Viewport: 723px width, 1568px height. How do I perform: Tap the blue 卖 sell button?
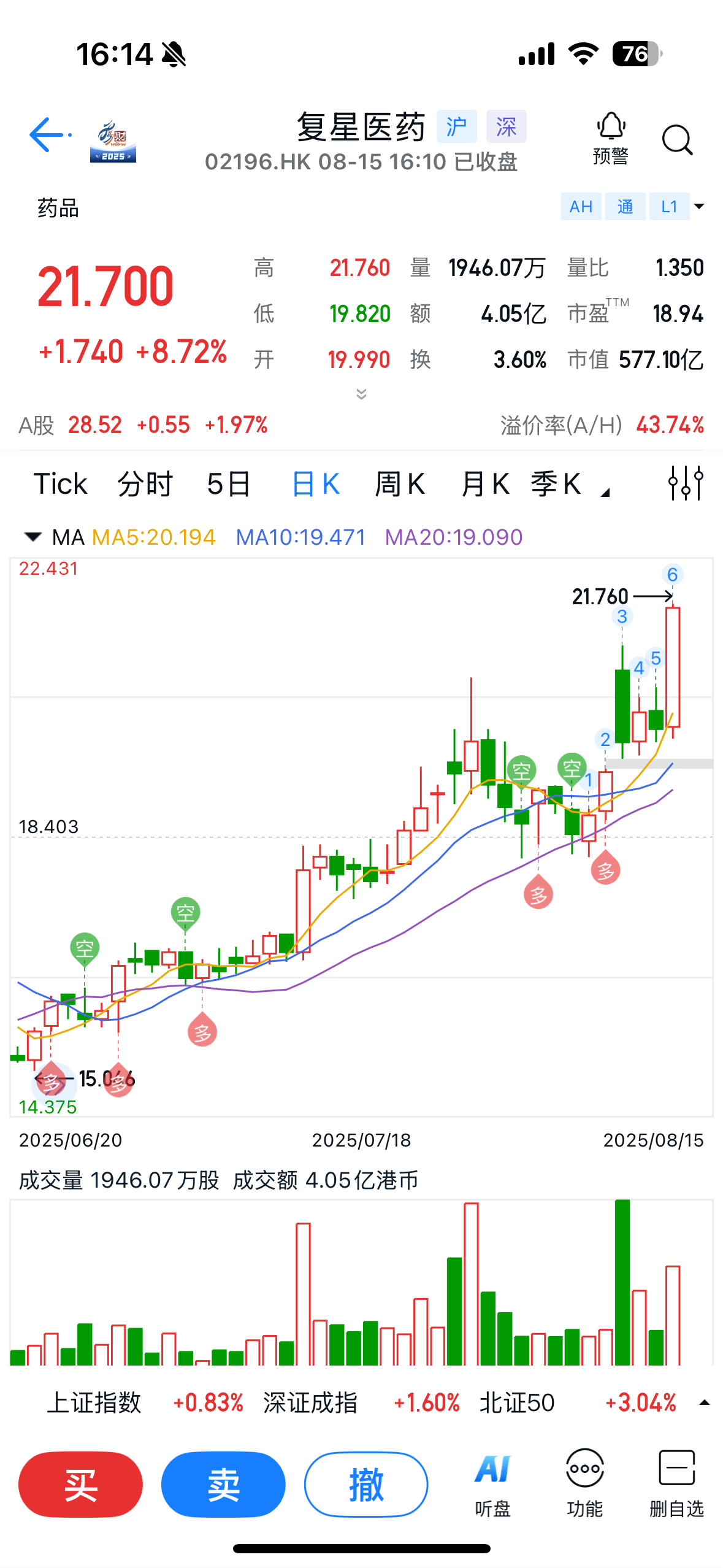coord(223,1485)
